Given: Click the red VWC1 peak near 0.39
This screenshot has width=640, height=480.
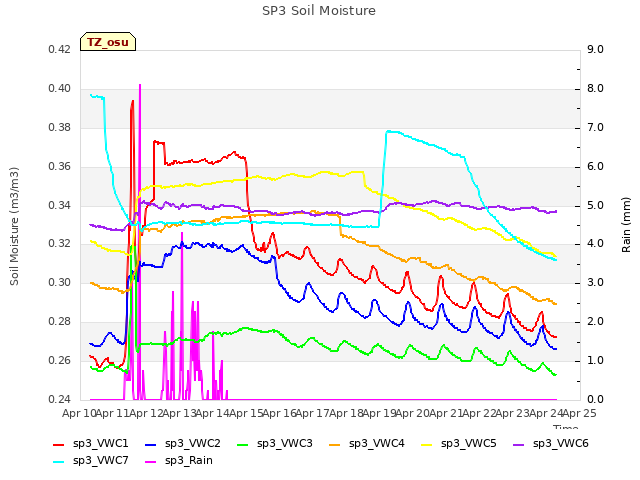Looking at the screenshot, I should (133, 101).
